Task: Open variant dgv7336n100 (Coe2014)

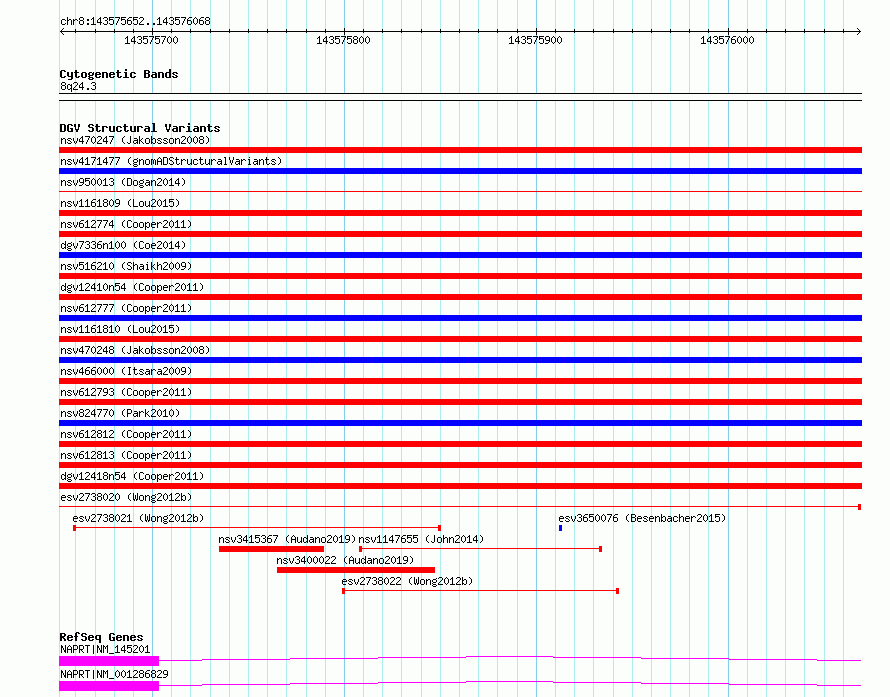Action: pyautogui.click(x=123, y=245)
